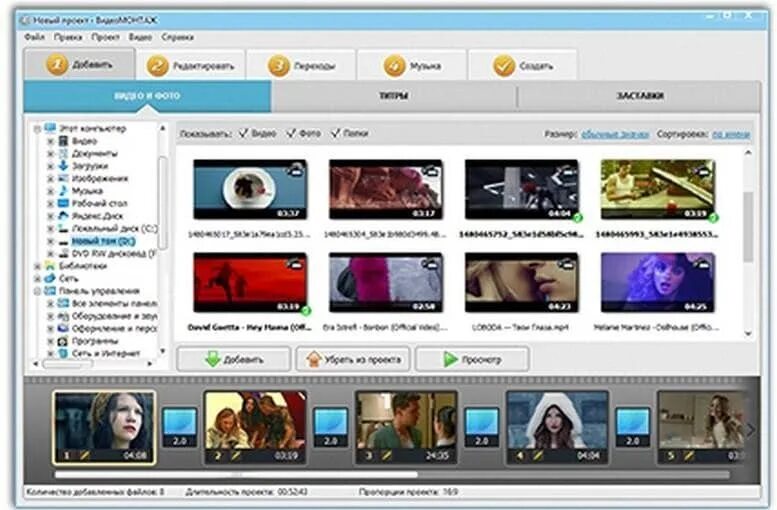Click transition icon between clips 3 and 4
This screenshot has width=777, height=510.
tap(482, 428)
